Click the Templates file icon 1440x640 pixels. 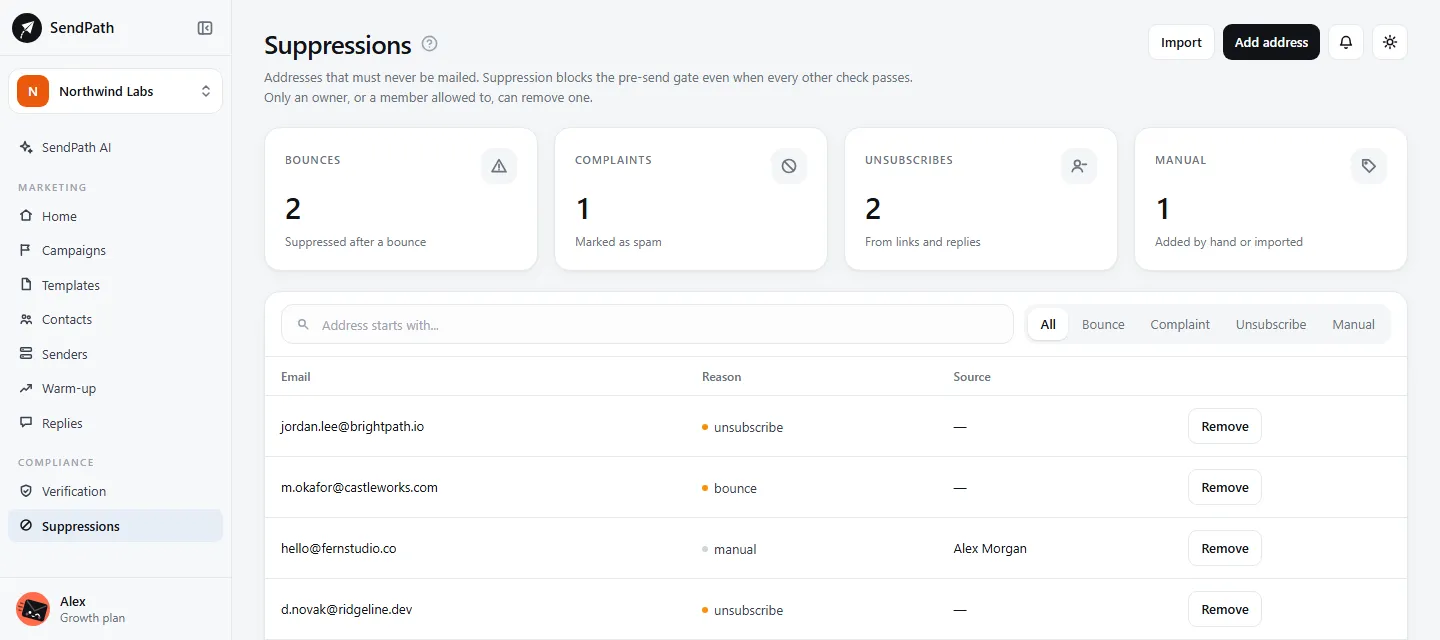(26, 285)
